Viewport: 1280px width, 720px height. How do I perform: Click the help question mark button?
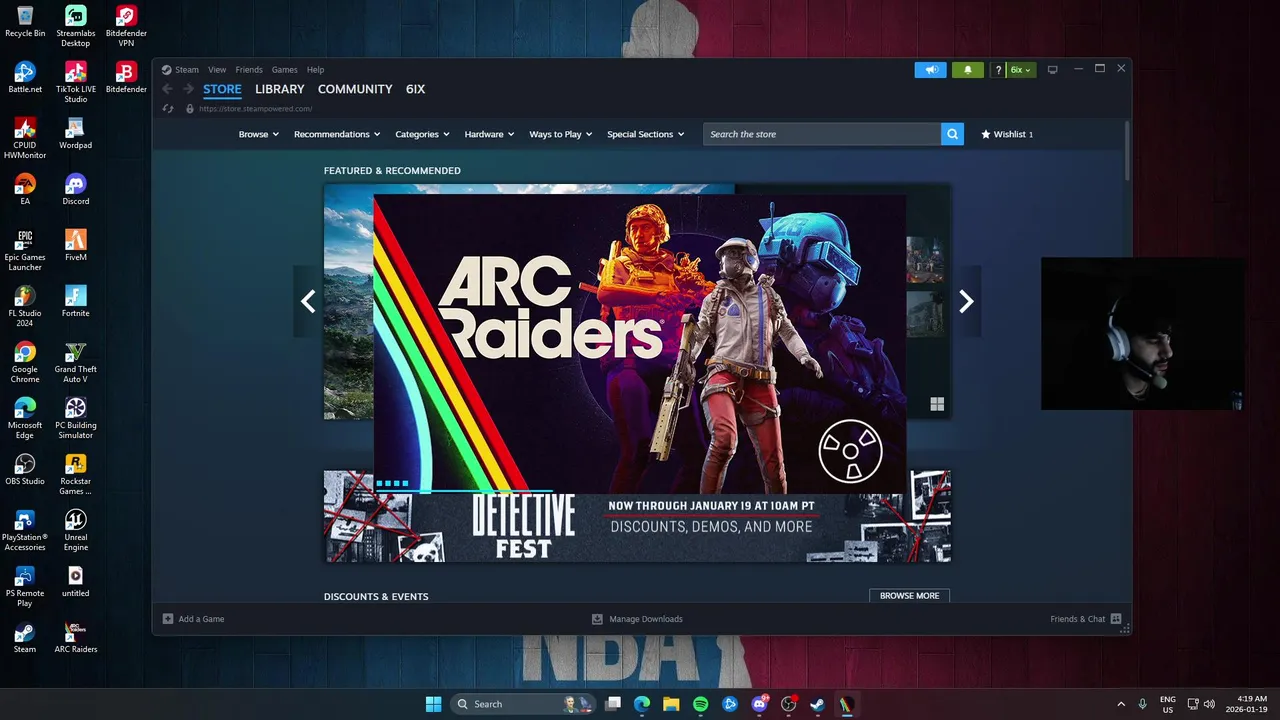998,70
